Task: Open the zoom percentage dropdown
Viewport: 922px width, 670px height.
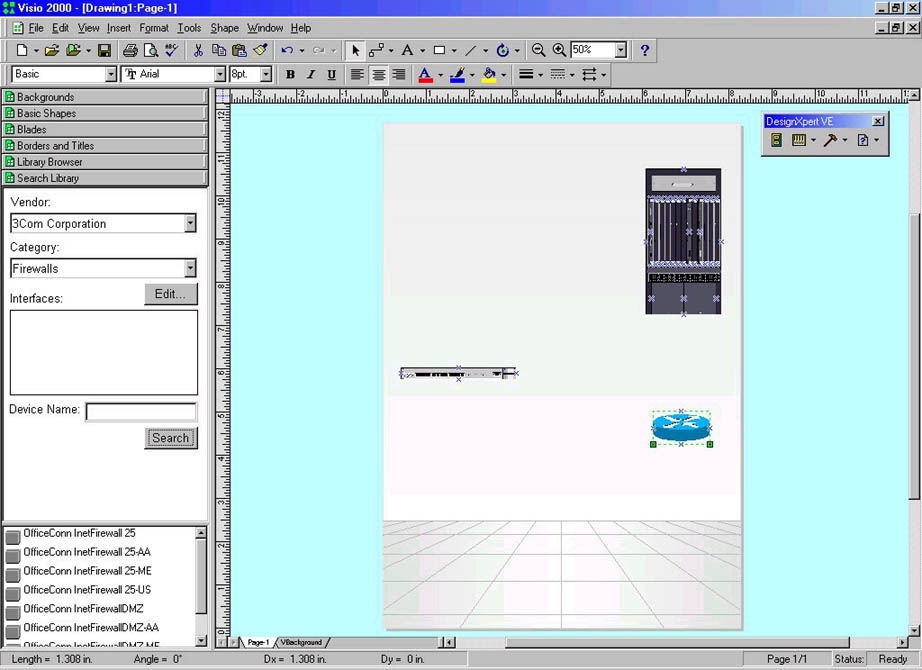Action: click(621, 50)
